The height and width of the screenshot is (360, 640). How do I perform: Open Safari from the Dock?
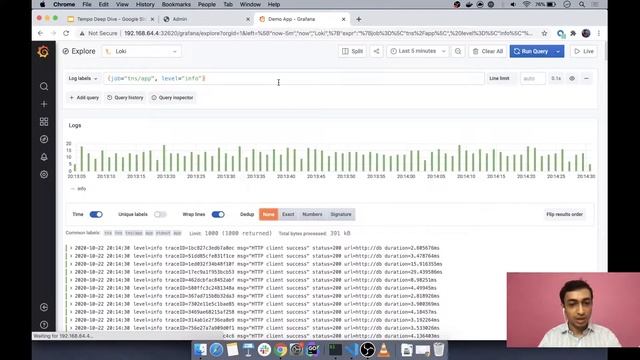coord(216,350)
